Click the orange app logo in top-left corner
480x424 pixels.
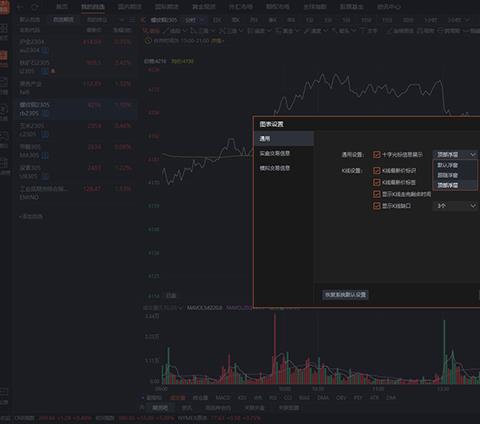coord(5,7)
